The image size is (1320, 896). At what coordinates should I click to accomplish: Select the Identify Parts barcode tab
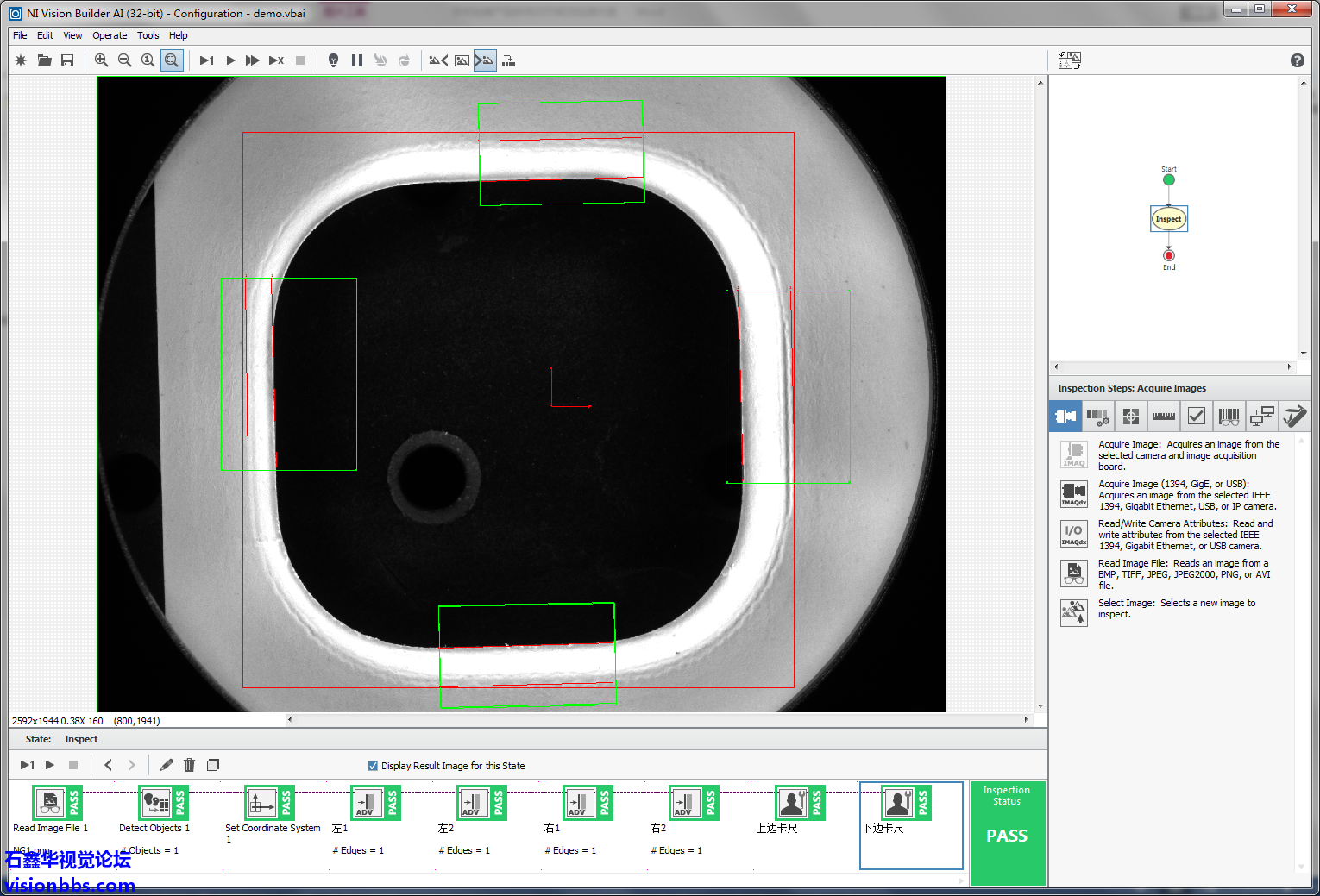[x=1229, y=417]
